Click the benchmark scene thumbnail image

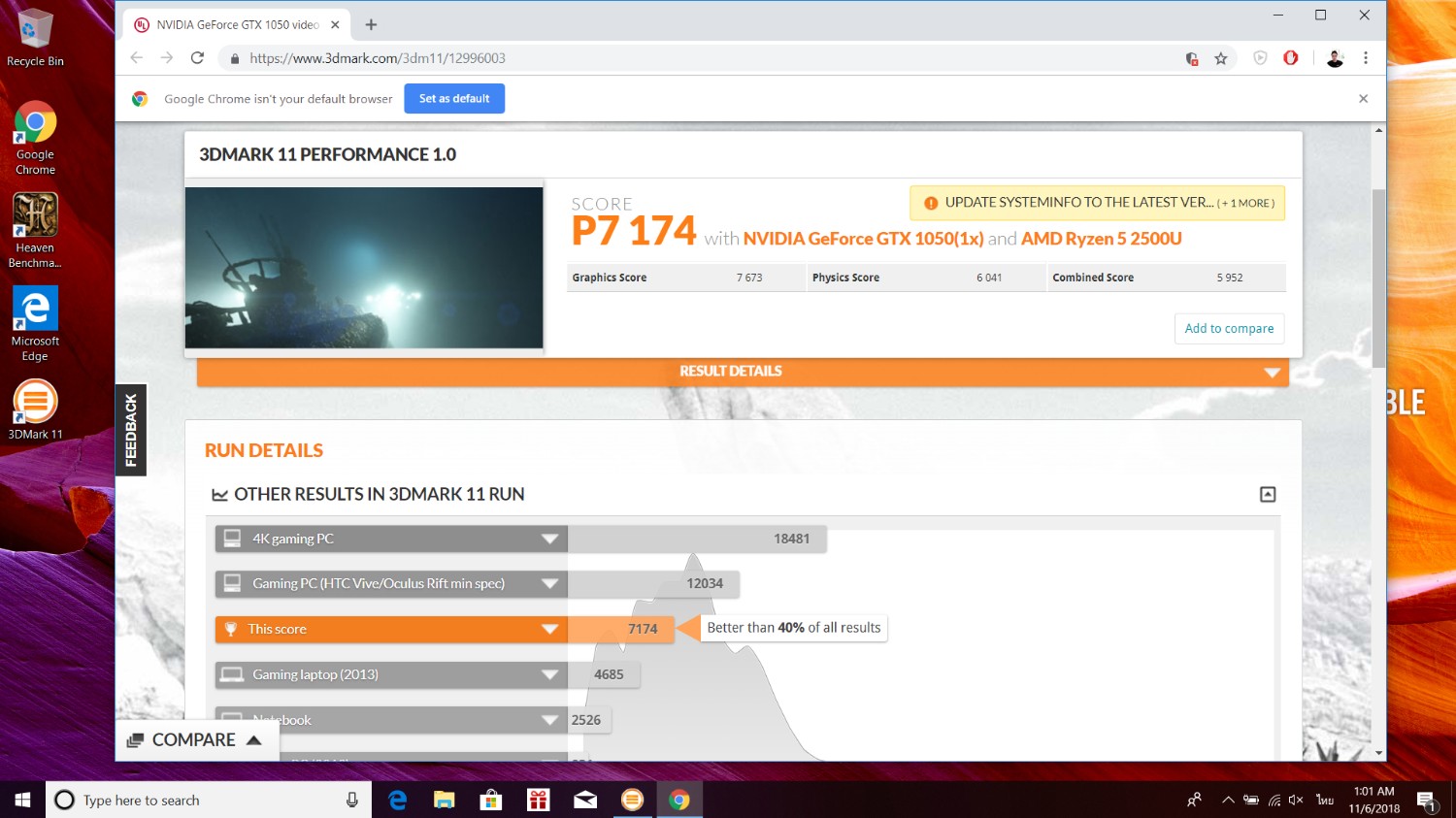364,268
